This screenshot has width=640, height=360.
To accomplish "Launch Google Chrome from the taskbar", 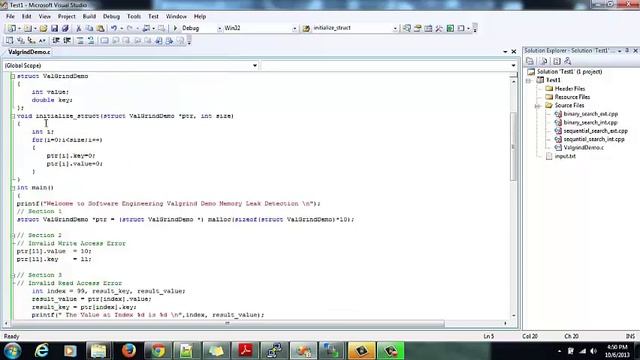I will pyautogui.click(x=158, y=351).
